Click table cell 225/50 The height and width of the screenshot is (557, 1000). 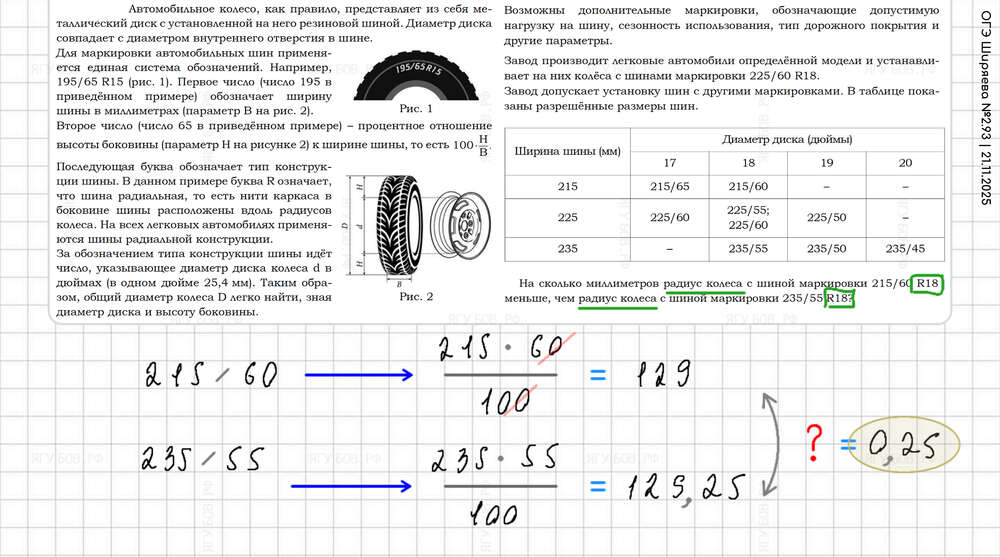(826, 217)
